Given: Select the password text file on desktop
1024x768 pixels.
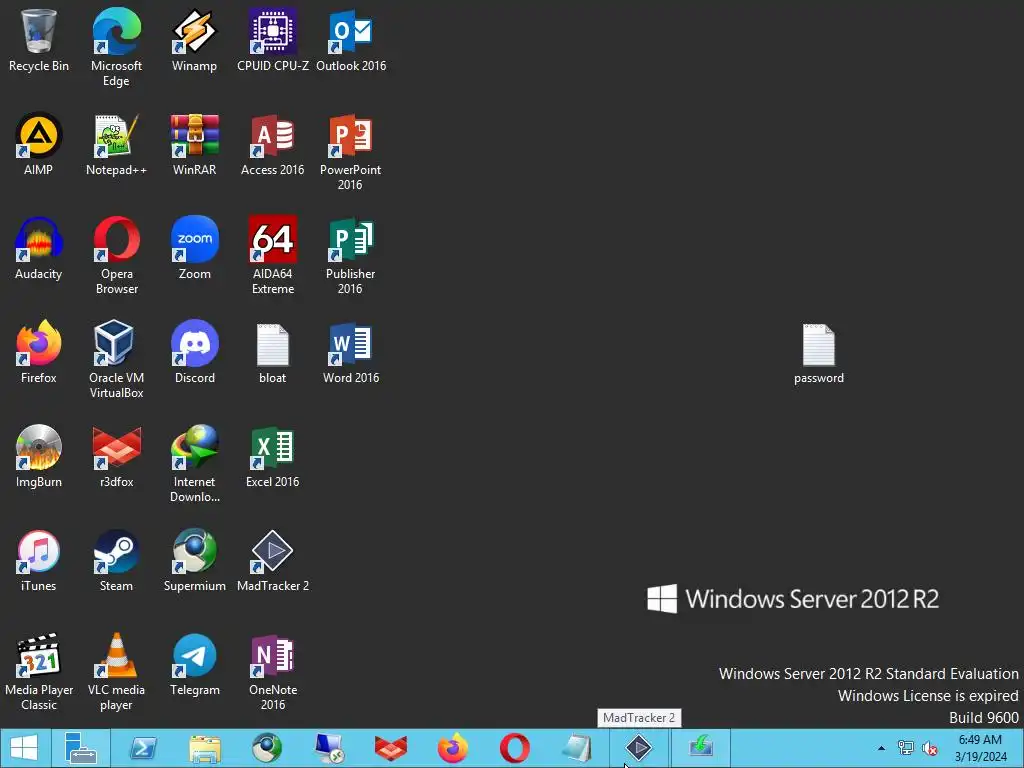Looking at the screenshot, I should pyautogui.click(x=818, y=353).
